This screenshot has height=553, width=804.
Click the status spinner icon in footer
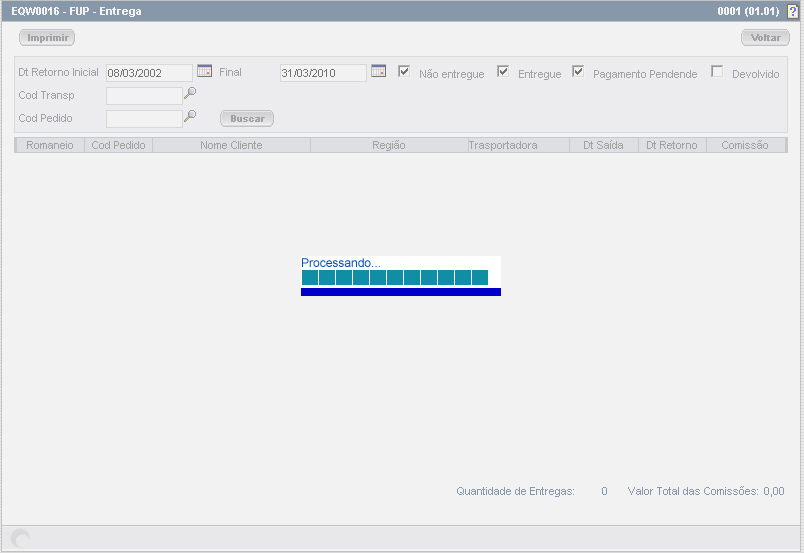click(20, 539)
